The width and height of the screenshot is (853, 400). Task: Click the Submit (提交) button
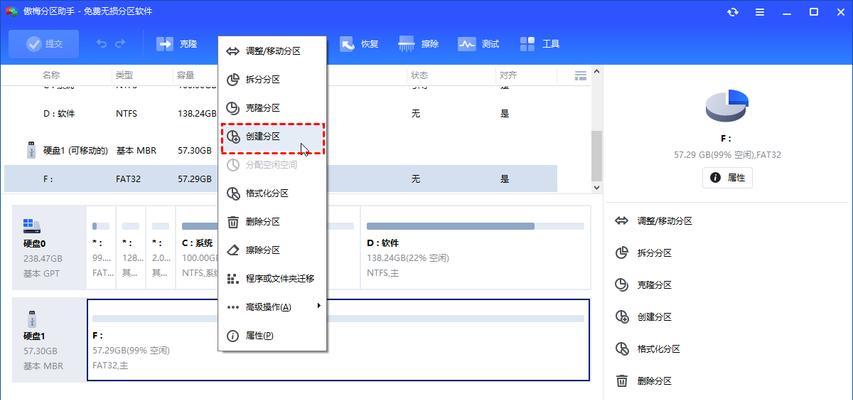[44, 44]
